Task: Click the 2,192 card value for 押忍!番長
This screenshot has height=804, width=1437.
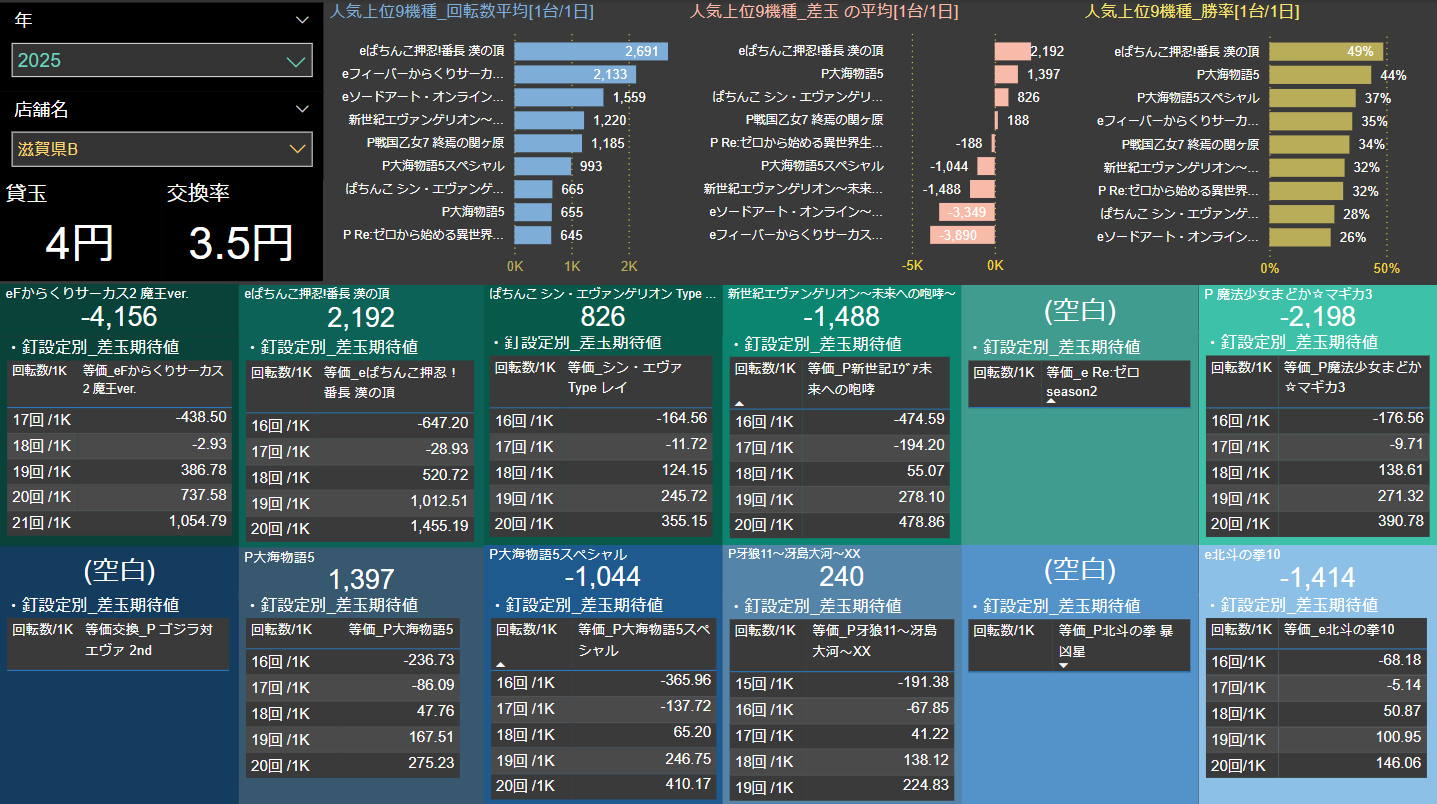Action: (360, 317)
